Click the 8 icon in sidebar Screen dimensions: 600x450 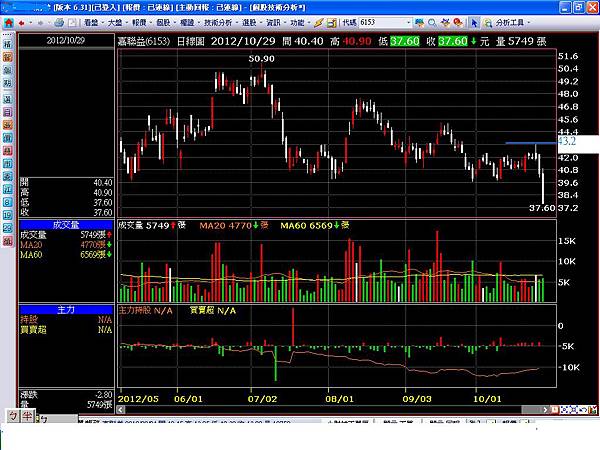coord(8,202)
